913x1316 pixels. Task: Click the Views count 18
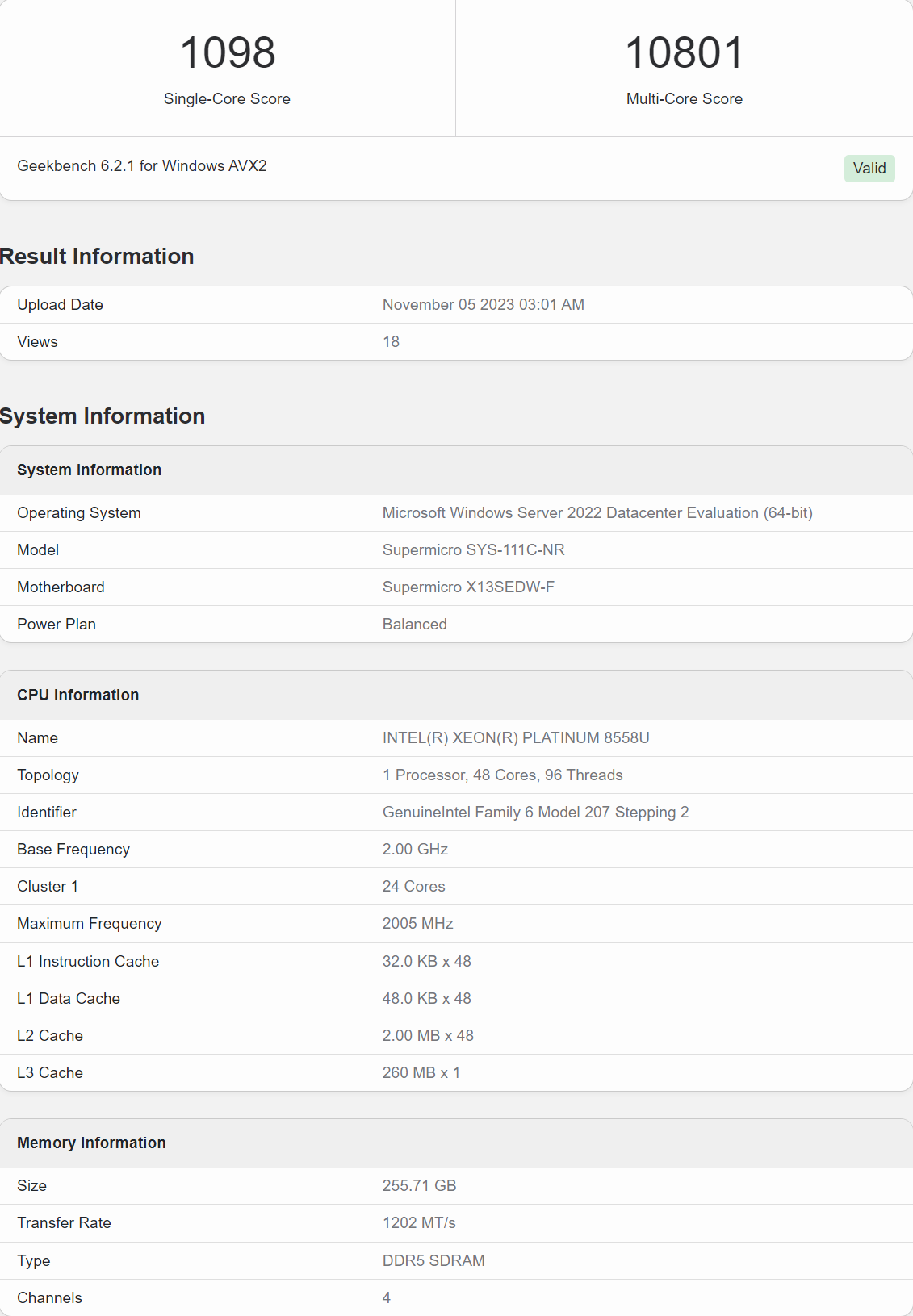tap(391, 341)
